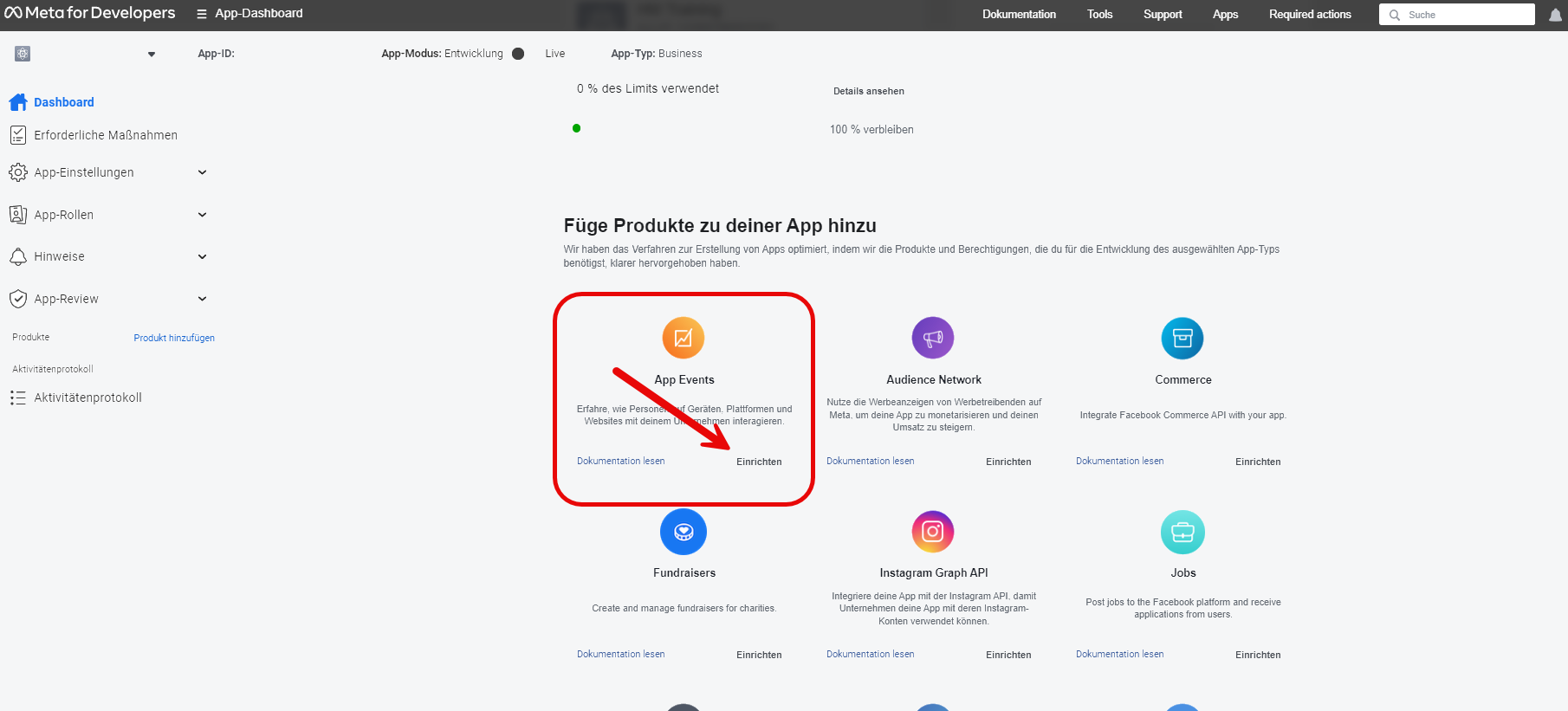Click Einrichten for Fundraisers
The width and height of the screenshot is (1568, 711).
pyautogui.click(x=759, y=655)
